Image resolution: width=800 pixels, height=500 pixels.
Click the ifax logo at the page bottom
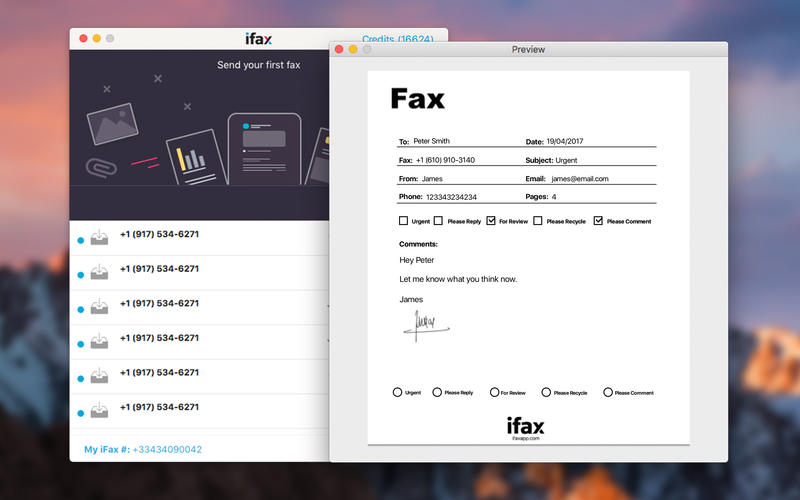526,426
